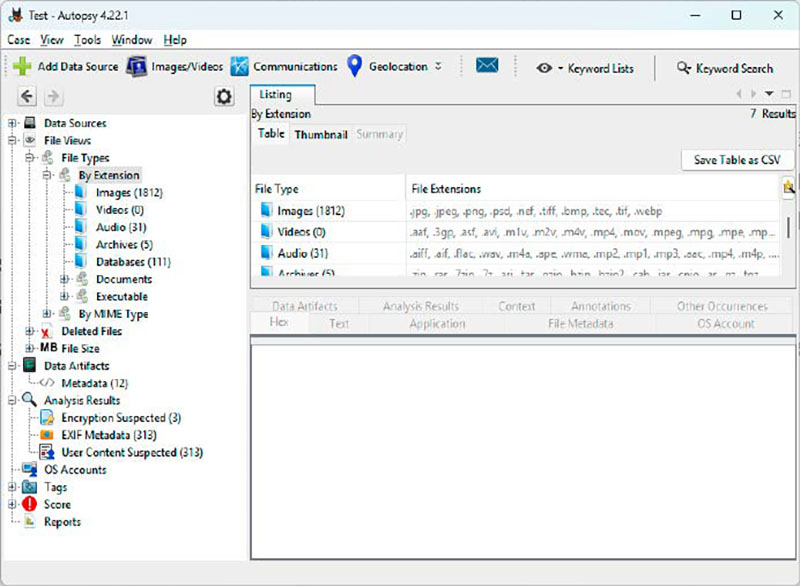Select Databases (111) in the tree
The width and height of the screenshot is (800, 586).
point(133,262)
